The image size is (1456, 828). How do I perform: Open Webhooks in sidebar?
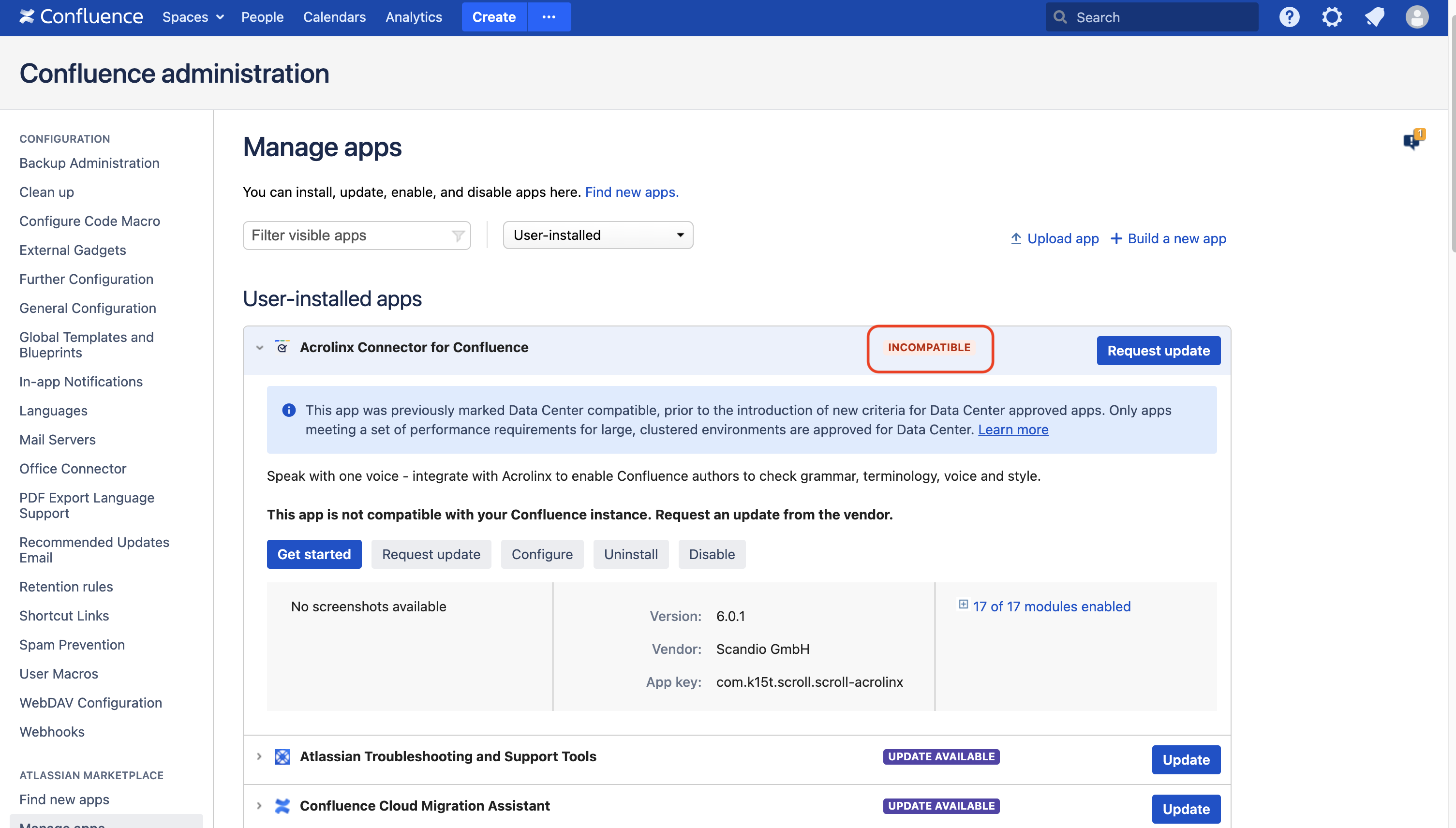(52, 731)
